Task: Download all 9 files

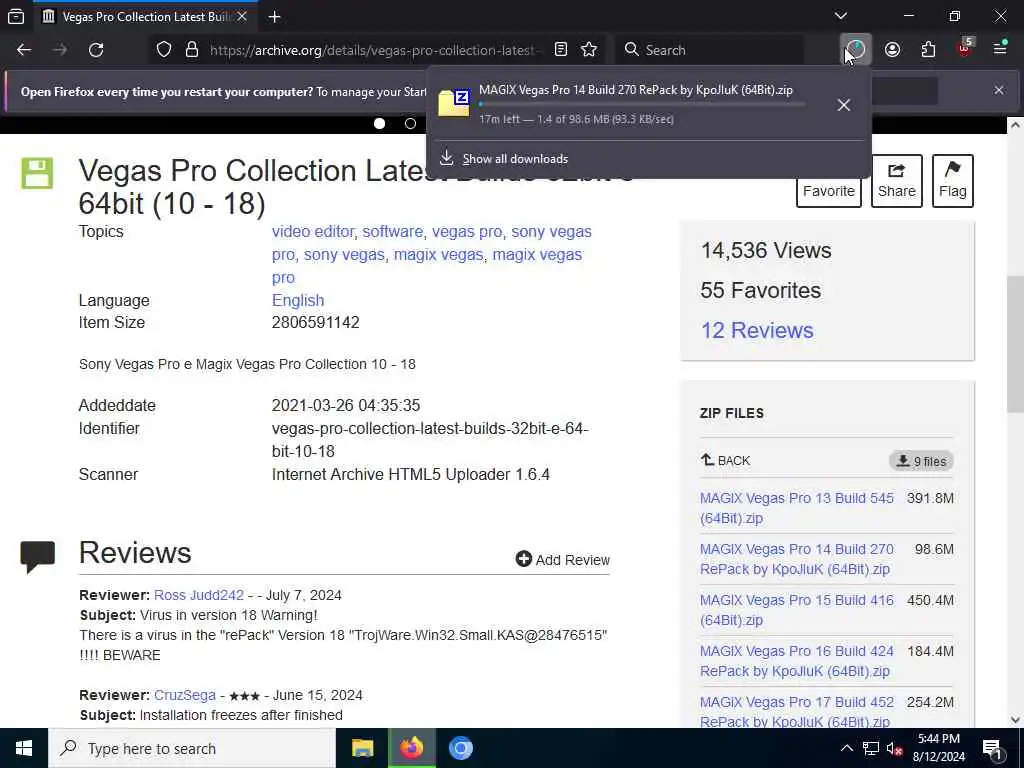Action: 921,461
